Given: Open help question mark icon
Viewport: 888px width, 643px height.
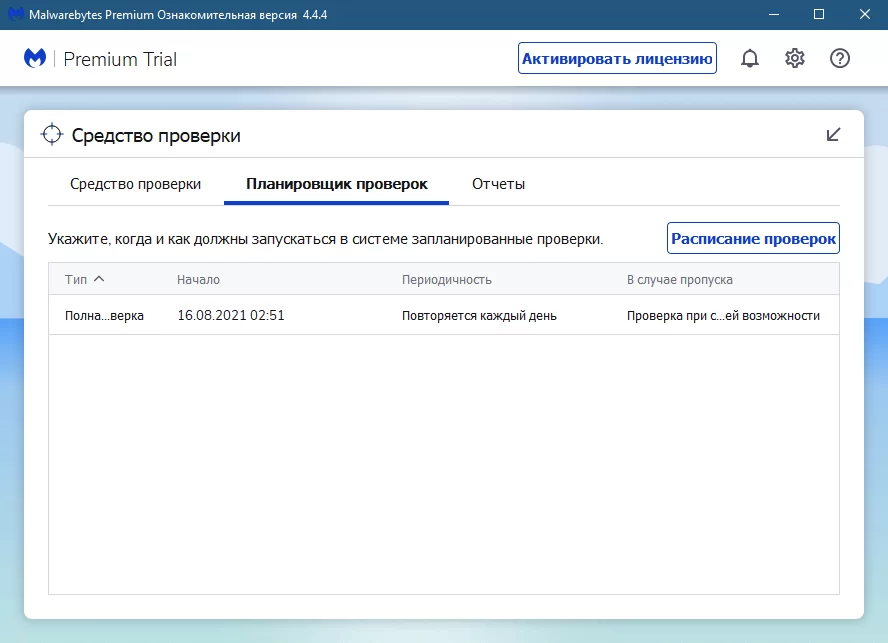Looking at the screenshot, I should tap(840, 58).
